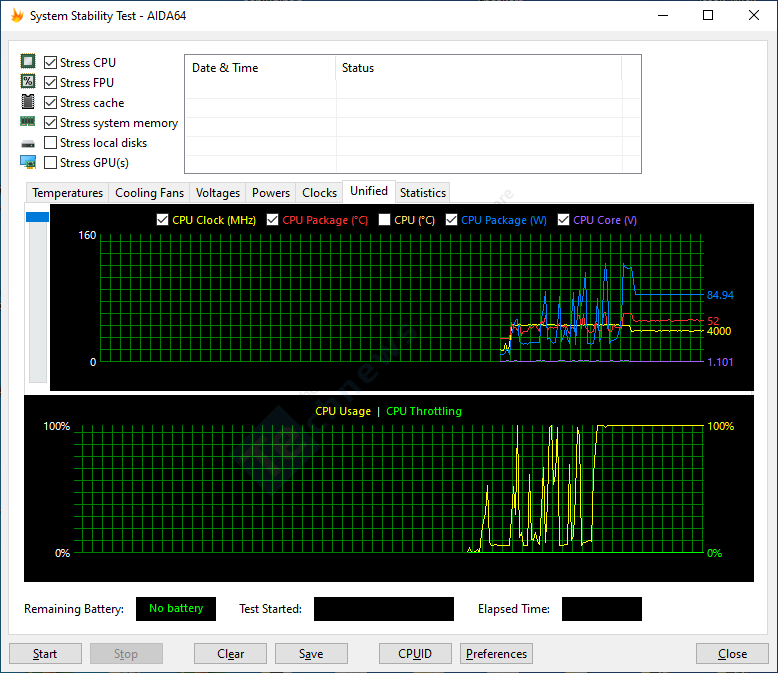Click the Start button
This screenshot has width=778, height=673.
click(45, 654)
